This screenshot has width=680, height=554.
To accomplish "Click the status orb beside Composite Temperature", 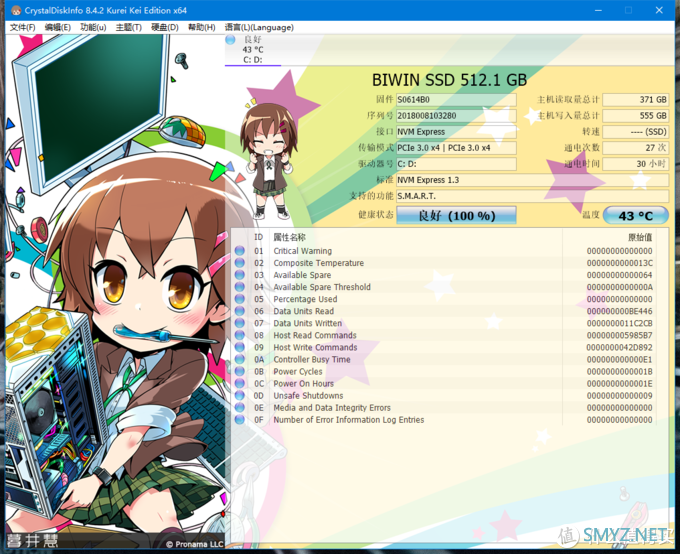I will click(240, 263).
